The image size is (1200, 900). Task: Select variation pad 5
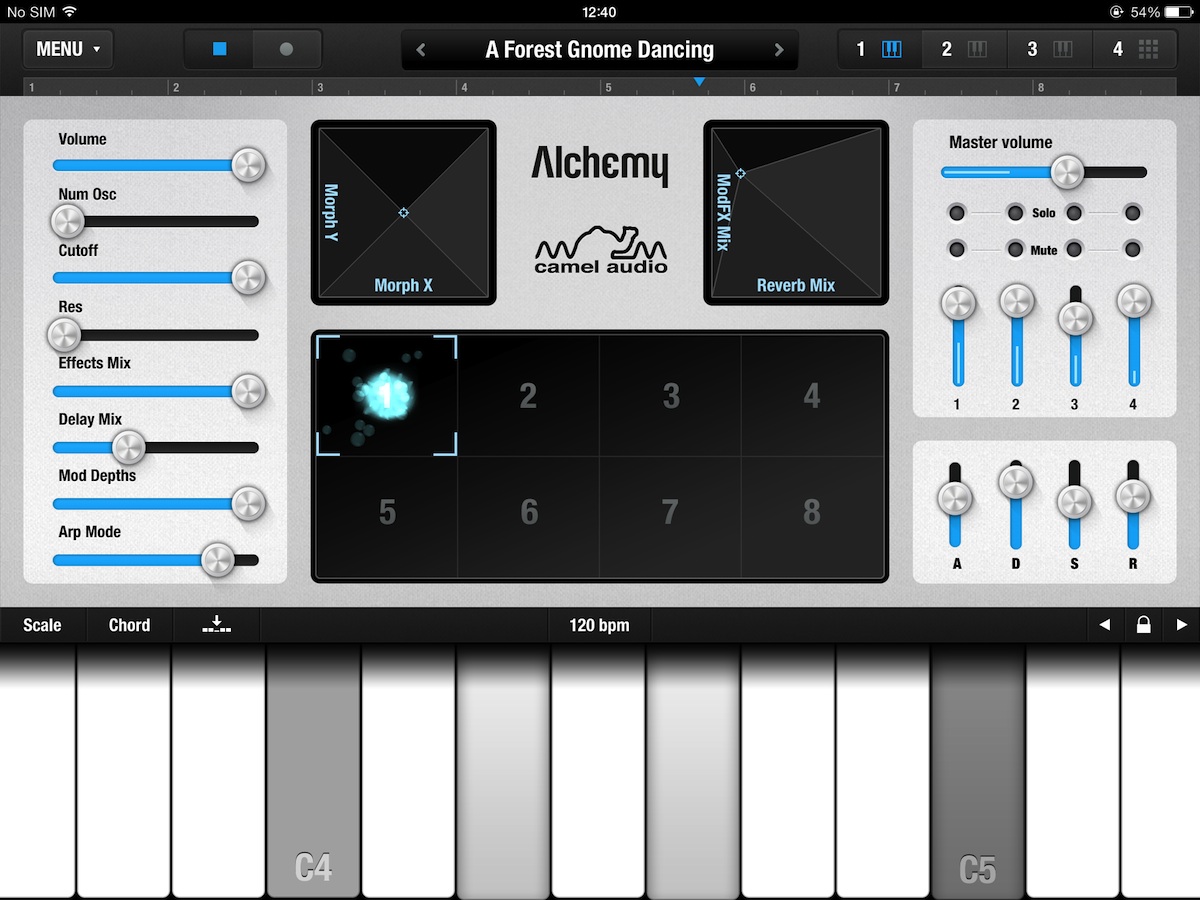pos(387,517)
